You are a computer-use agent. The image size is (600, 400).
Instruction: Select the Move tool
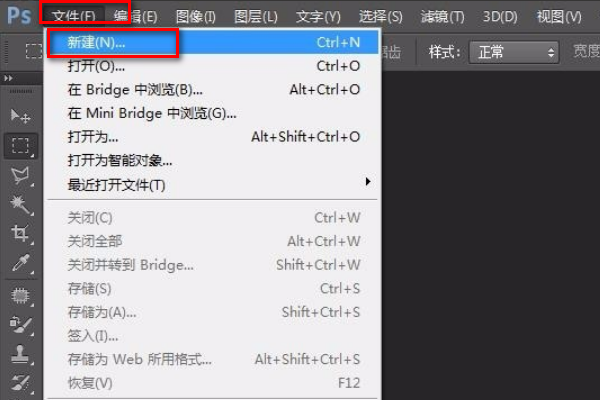20,116
